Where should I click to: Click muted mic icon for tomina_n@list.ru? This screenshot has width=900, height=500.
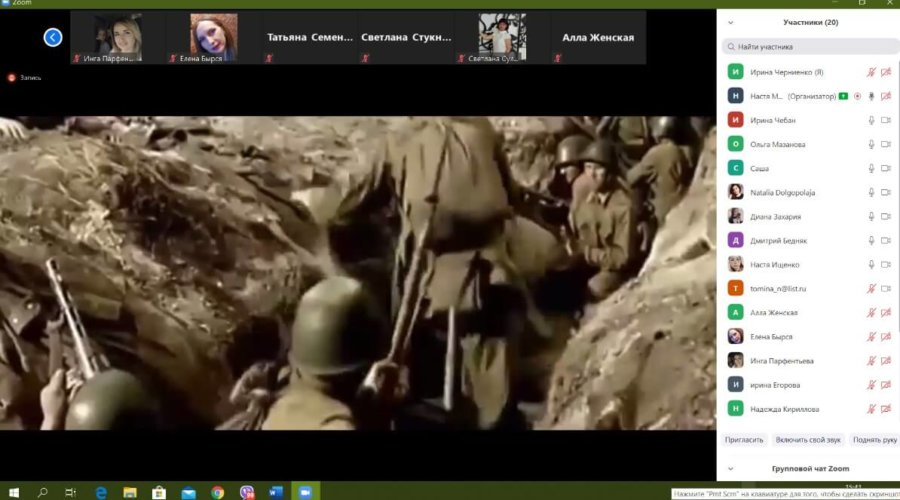[x=871, y=289]
